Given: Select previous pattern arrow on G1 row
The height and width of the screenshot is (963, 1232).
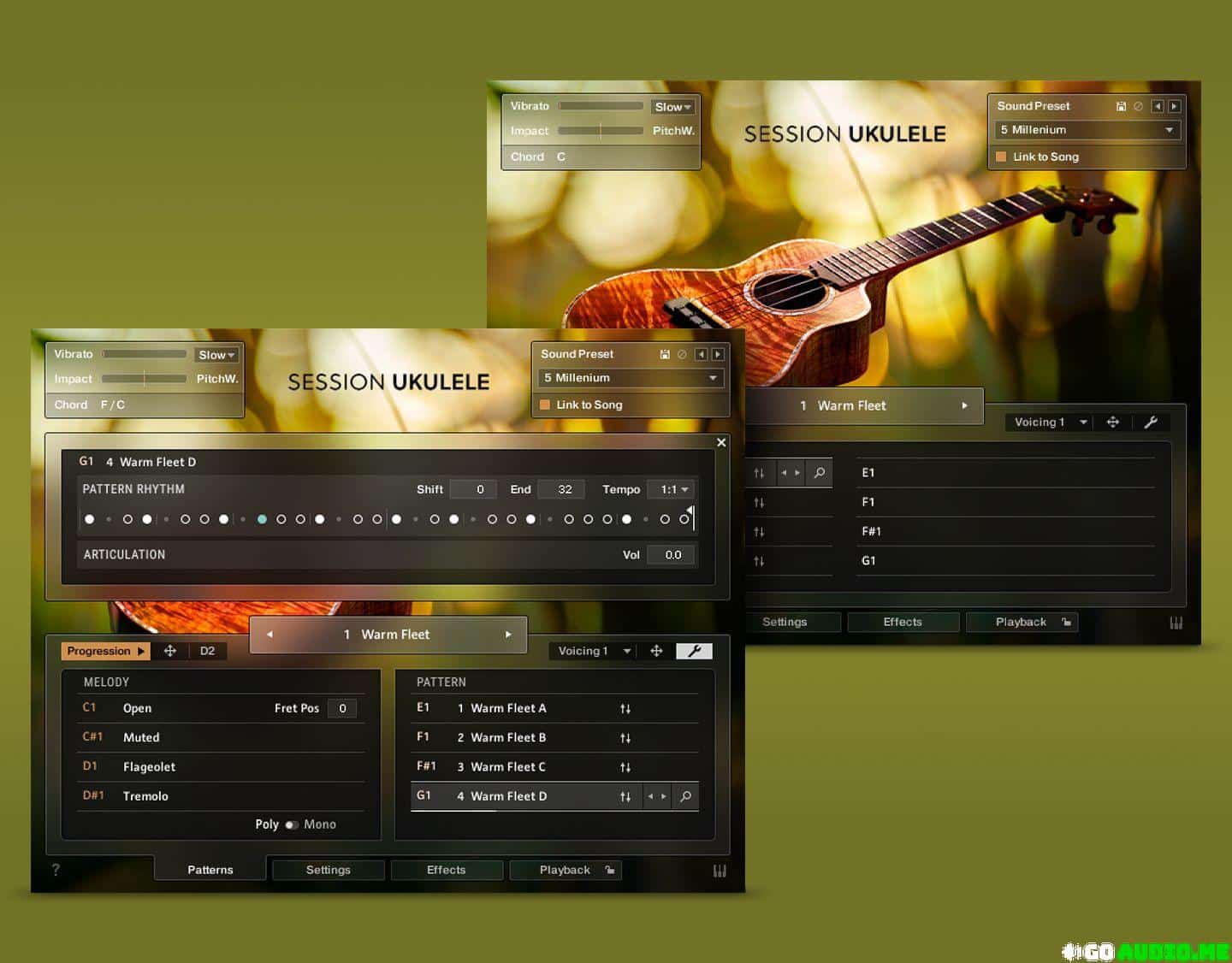Looking at the screenshot, I should [x=650, y=796].
